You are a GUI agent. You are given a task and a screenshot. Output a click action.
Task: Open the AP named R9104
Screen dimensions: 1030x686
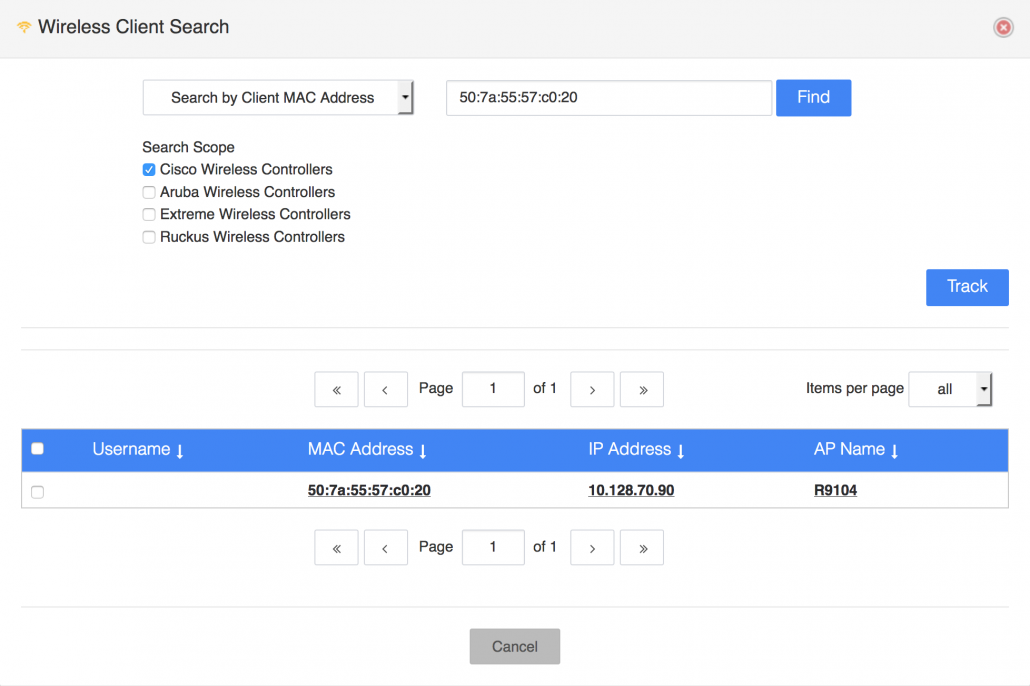click(x=835, y=490)
